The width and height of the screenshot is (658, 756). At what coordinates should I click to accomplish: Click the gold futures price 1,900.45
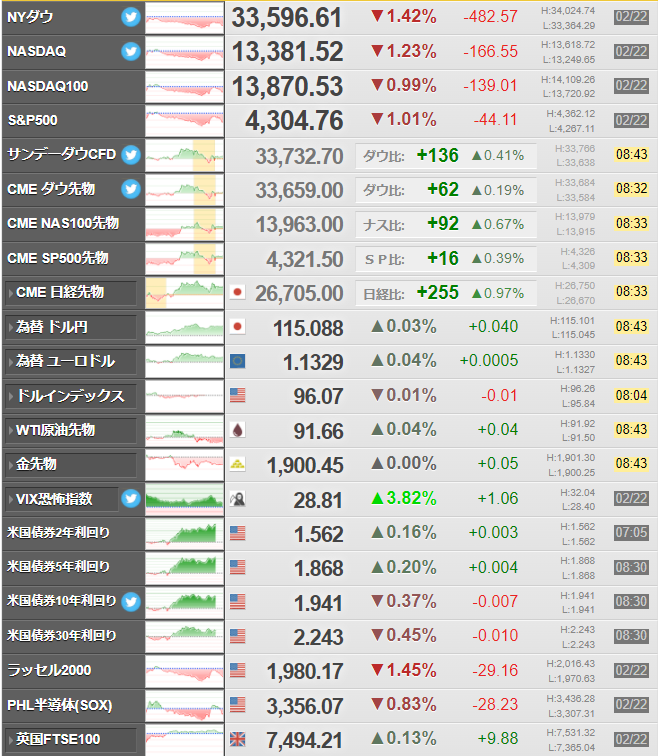pos(305,466)
